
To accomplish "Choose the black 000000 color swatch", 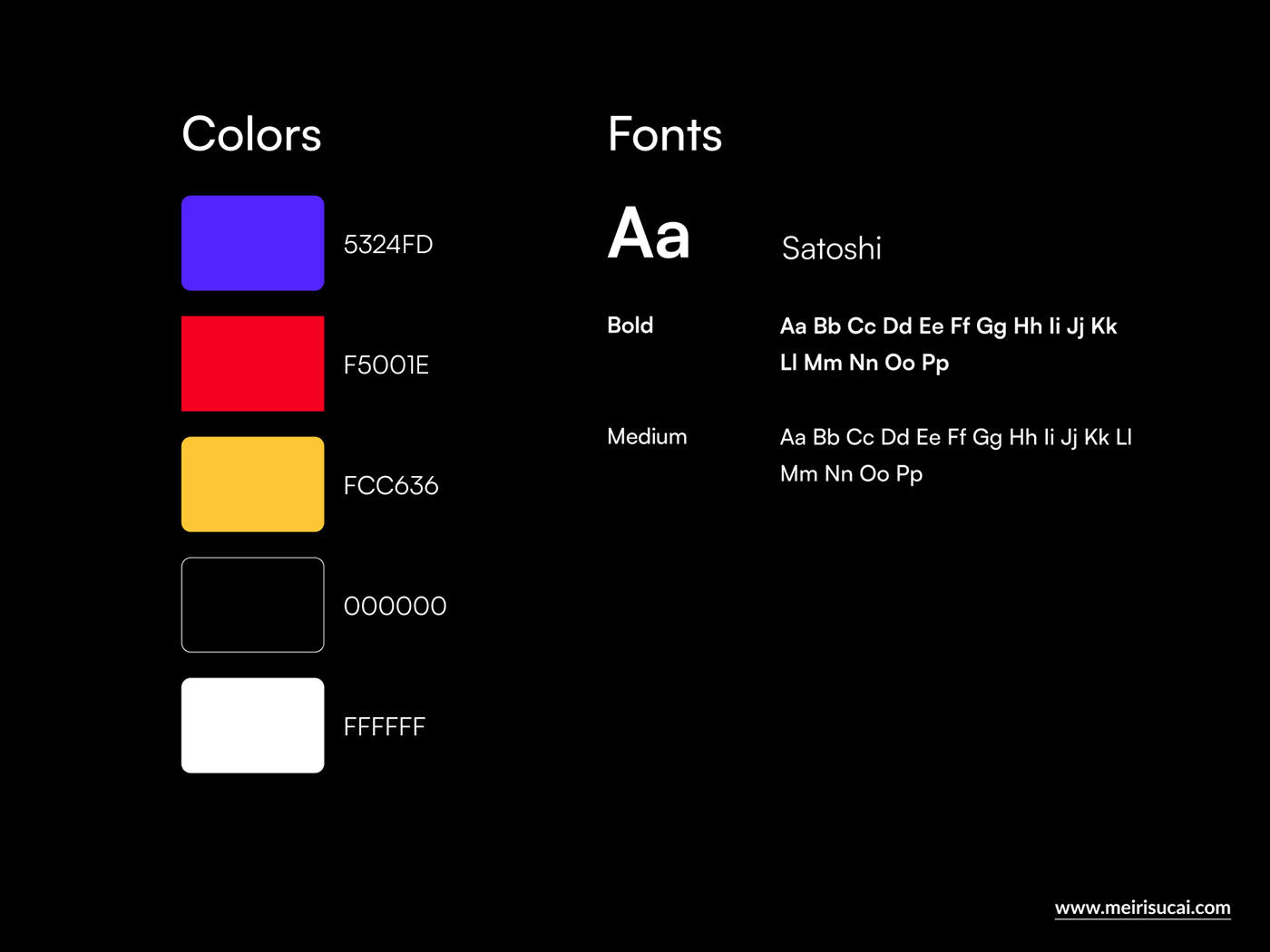I will 252,605.
